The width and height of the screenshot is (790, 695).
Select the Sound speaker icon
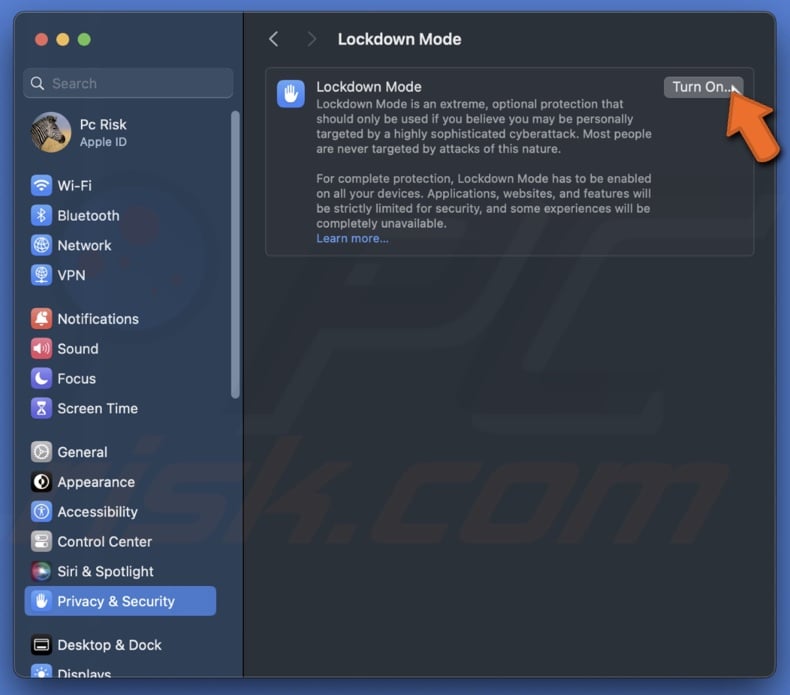click(41, 348)
